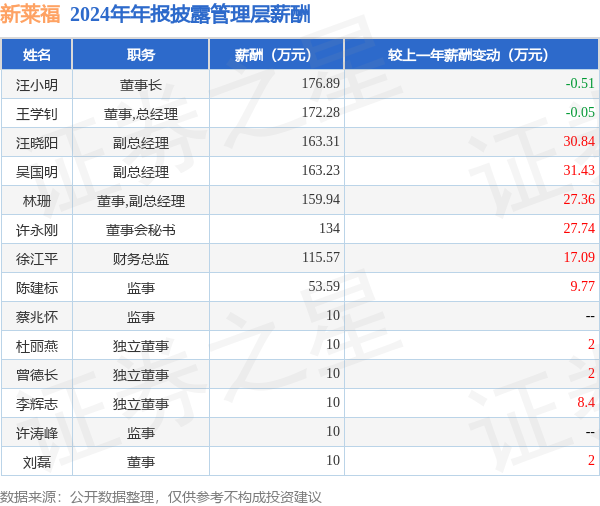Select the name 杜丽燕
The height and width of the screenshot is (506, 600).
[x=37, y=346]
